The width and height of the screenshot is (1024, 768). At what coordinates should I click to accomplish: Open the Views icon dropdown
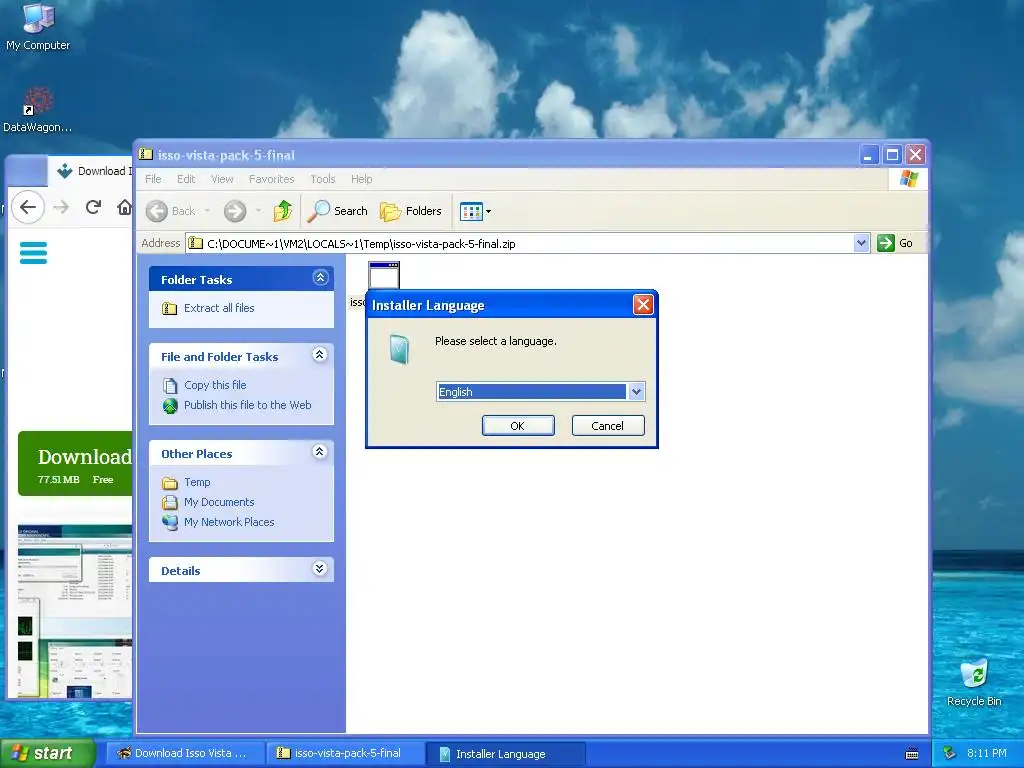475,211
